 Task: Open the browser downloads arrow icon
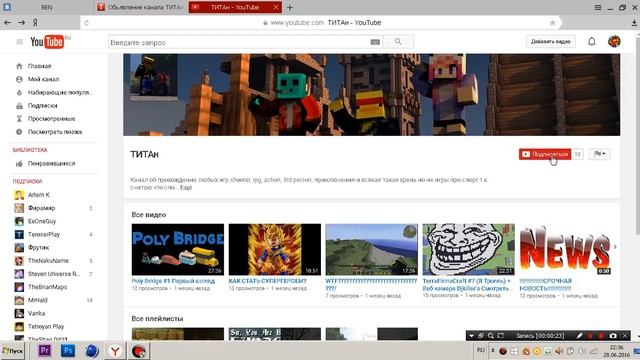coord(634,23)
